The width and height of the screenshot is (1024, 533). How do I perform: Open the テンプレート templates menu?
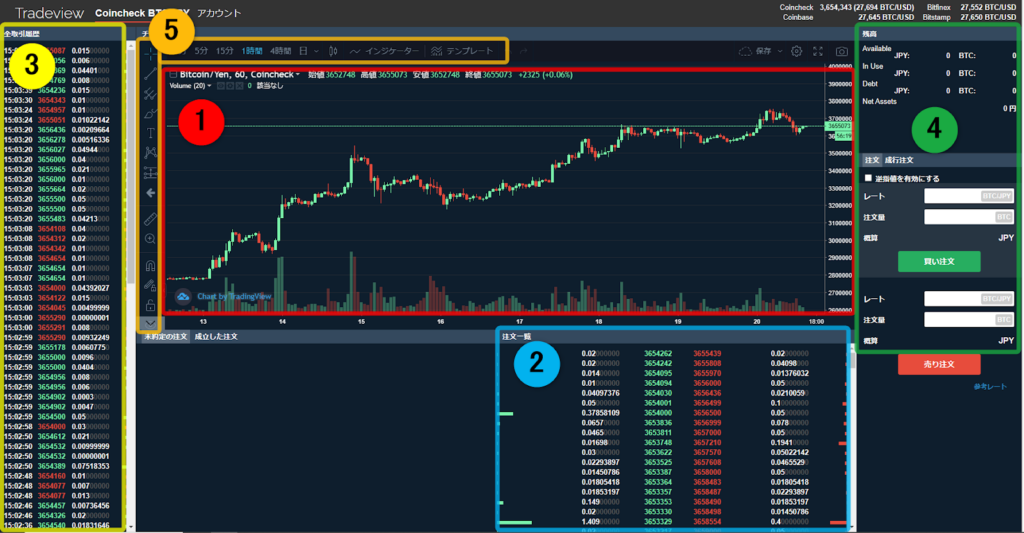click(x=462, y=51)
